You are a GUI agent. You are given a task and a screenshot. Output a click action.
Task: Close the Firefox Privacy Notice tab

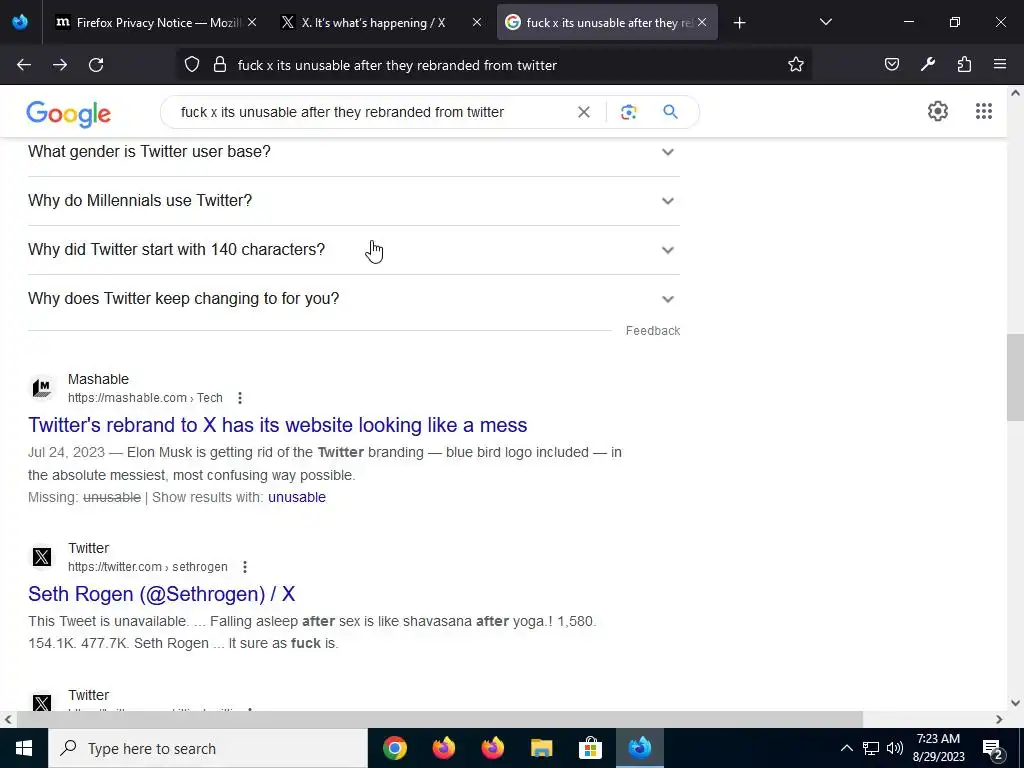tap(252, 23)
